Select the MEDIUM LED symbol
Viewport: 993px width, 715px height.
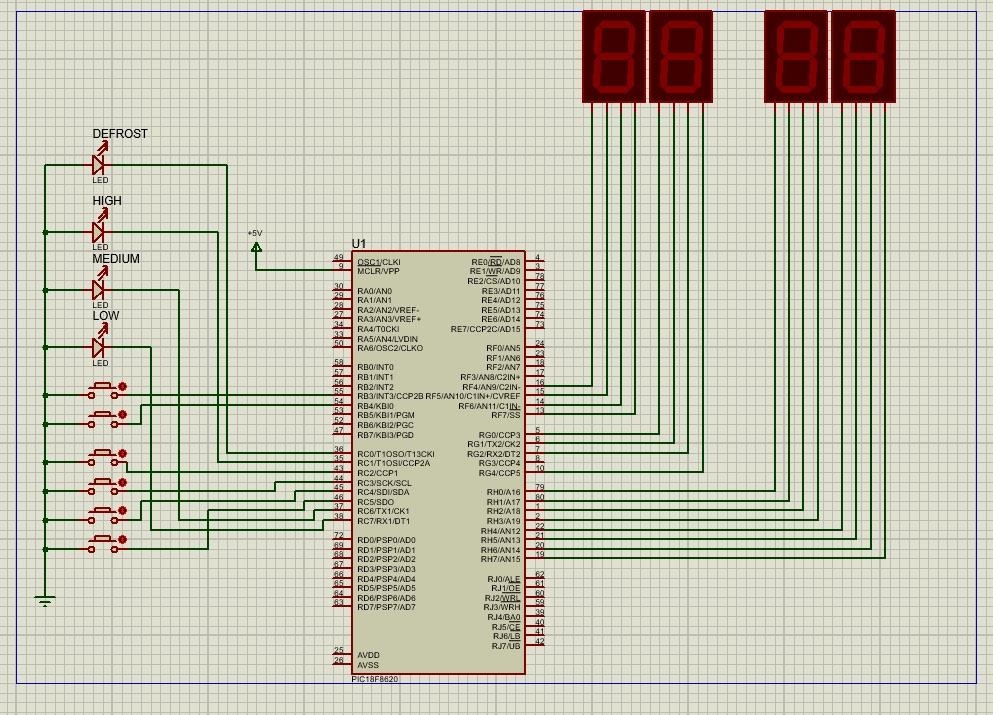pyautogui.click(x=99, y=288)
